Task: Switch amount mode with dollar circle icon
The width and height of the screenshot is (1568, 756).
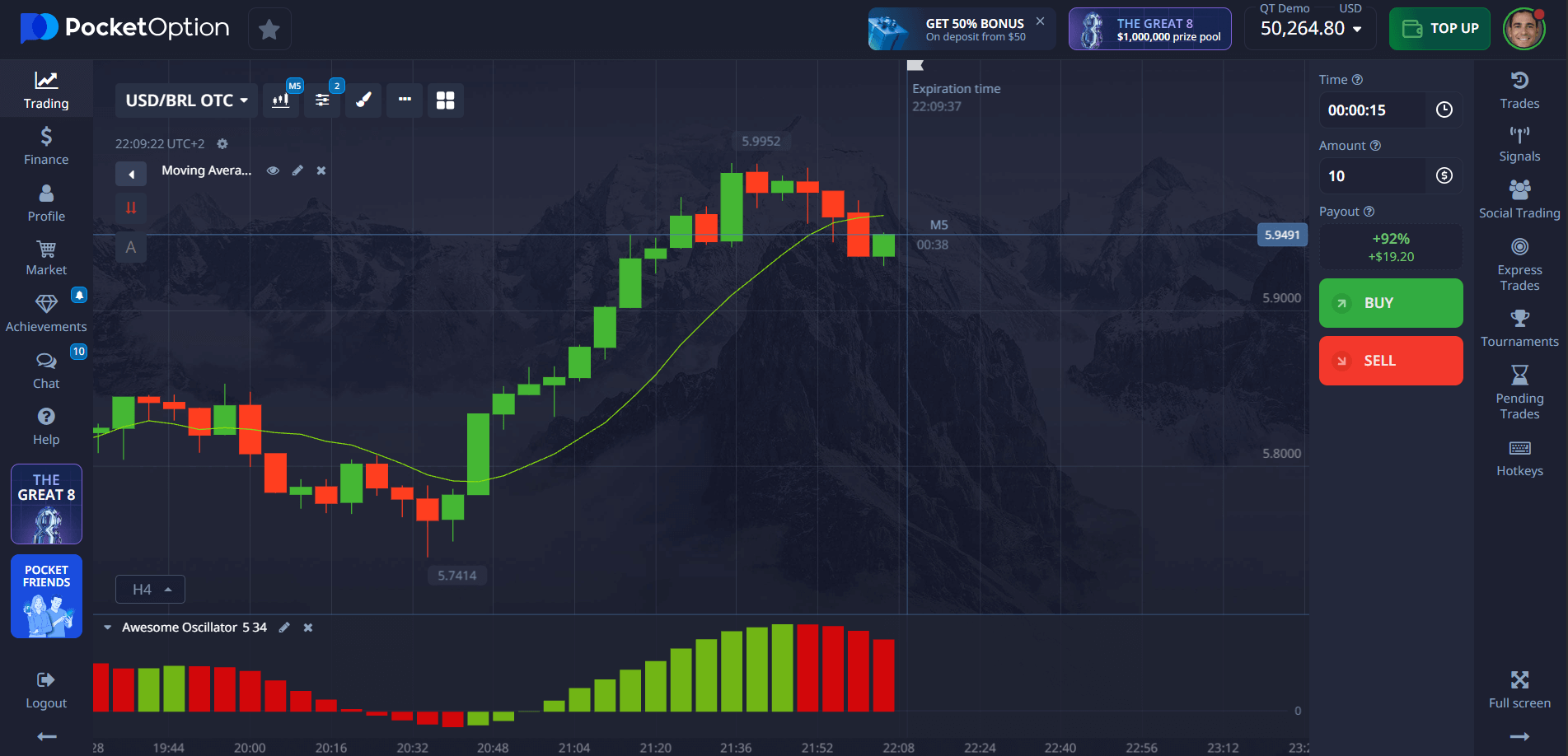Action: (x=1444, y=176)
